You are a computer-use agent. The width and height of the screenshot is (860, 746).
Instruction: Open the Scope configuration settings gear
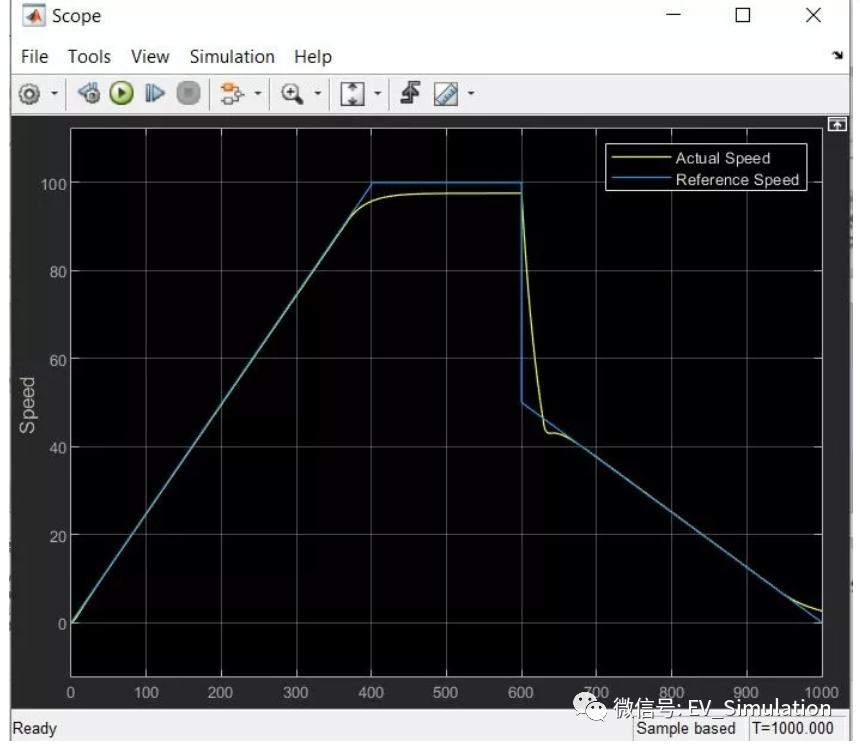click(x=29, y=93)
